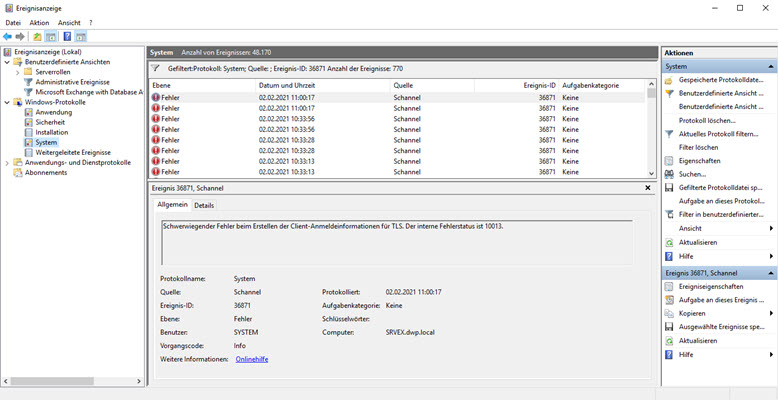Collapse the System section in Aktionen
Image resolution: width=778 pixels, height=400 pixels.
click(x=770, y=66)
